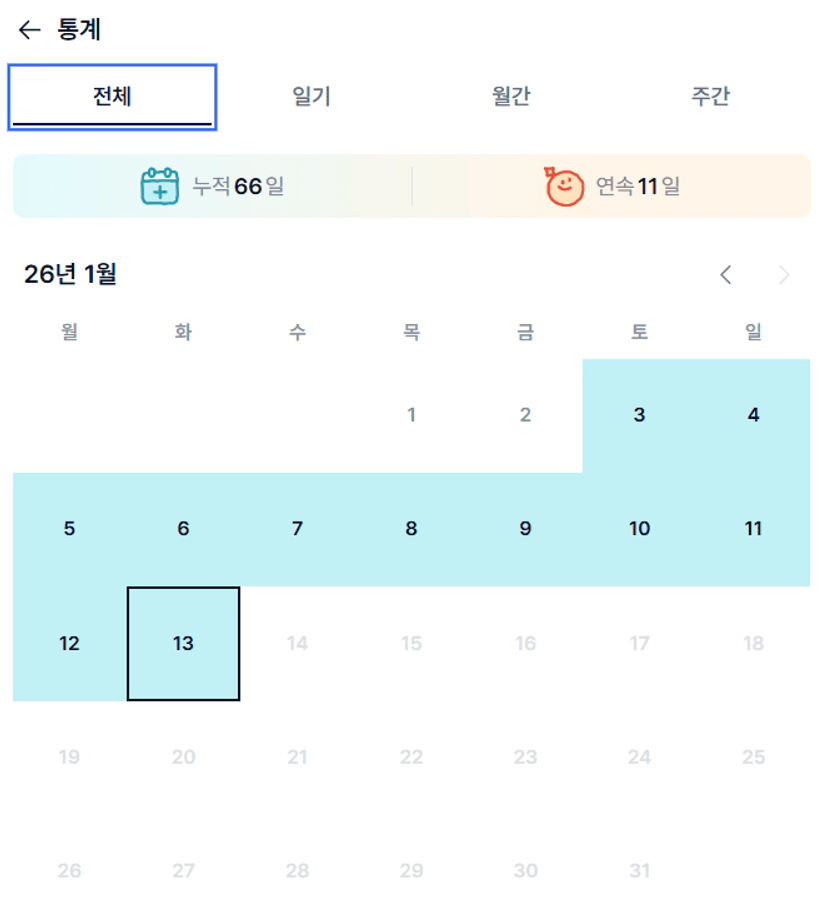Switch to the 일기 tab

[x=311, y=97]
